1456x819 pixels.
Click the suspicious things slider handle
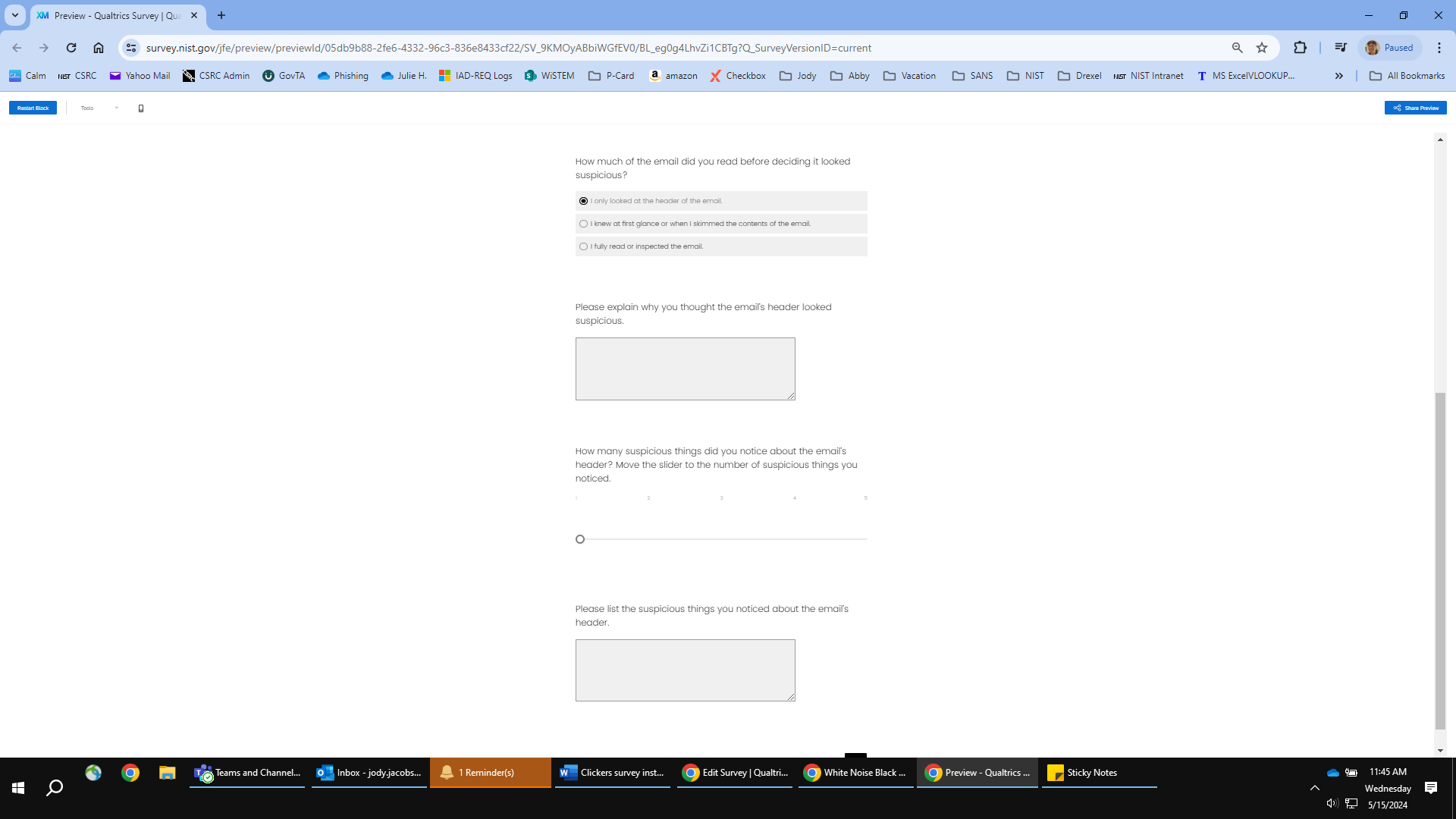580,539
